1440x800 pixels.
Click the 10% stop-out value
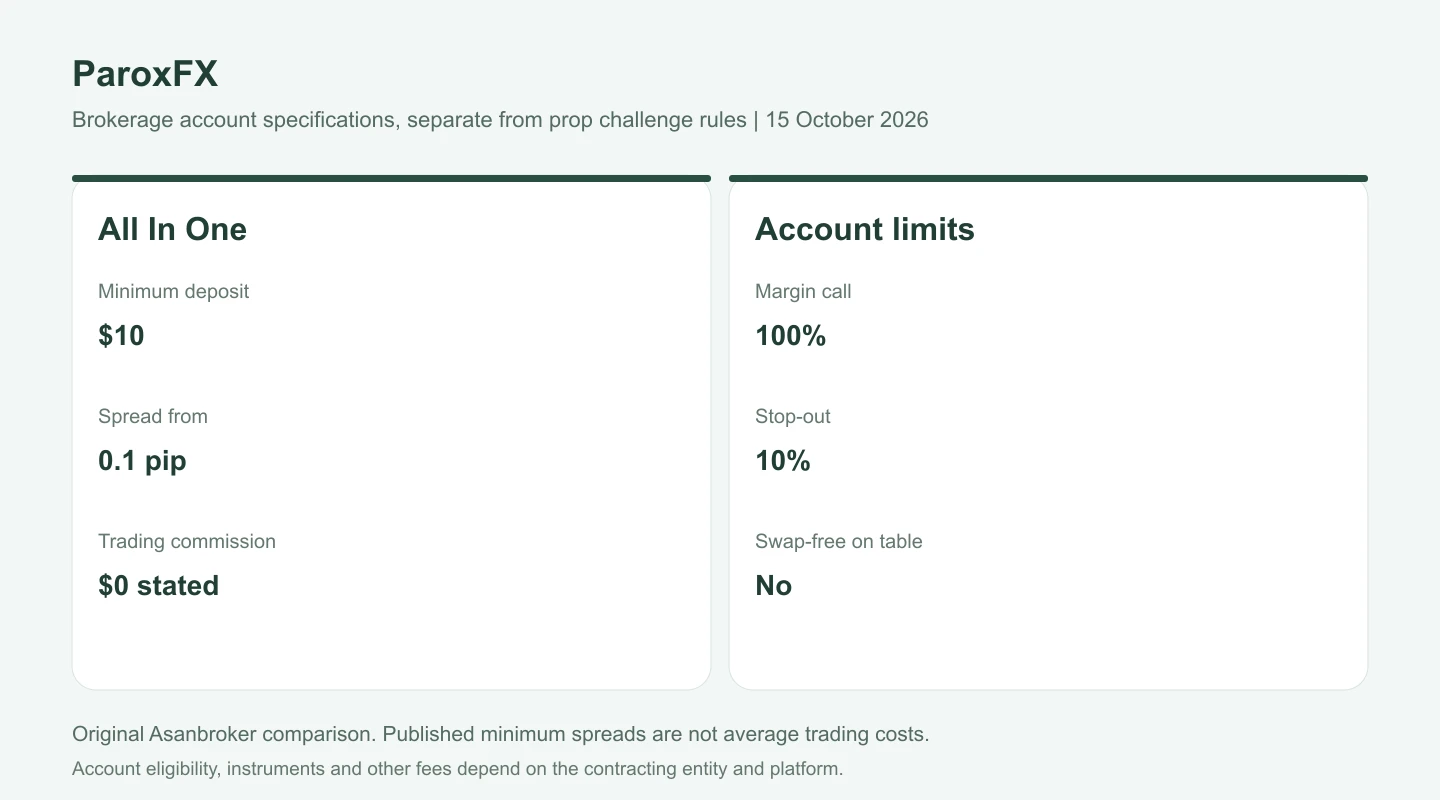[782, 460]
